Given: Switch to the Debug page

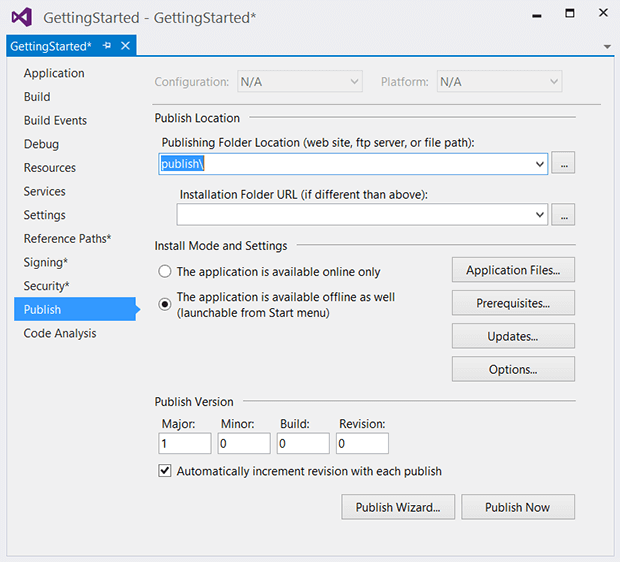Looking at the screenshot, I should (x=42, y=144).
